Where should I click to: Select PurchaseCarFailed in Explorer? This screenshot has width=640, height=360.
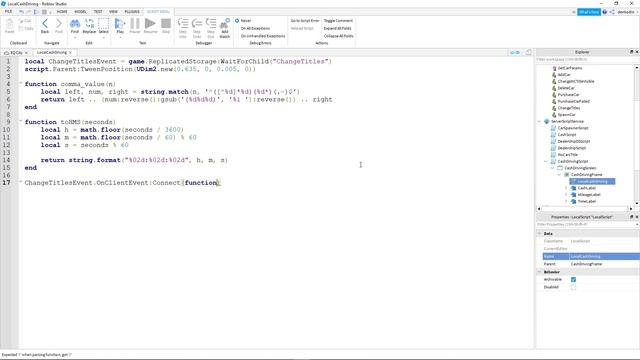[573, 101]
